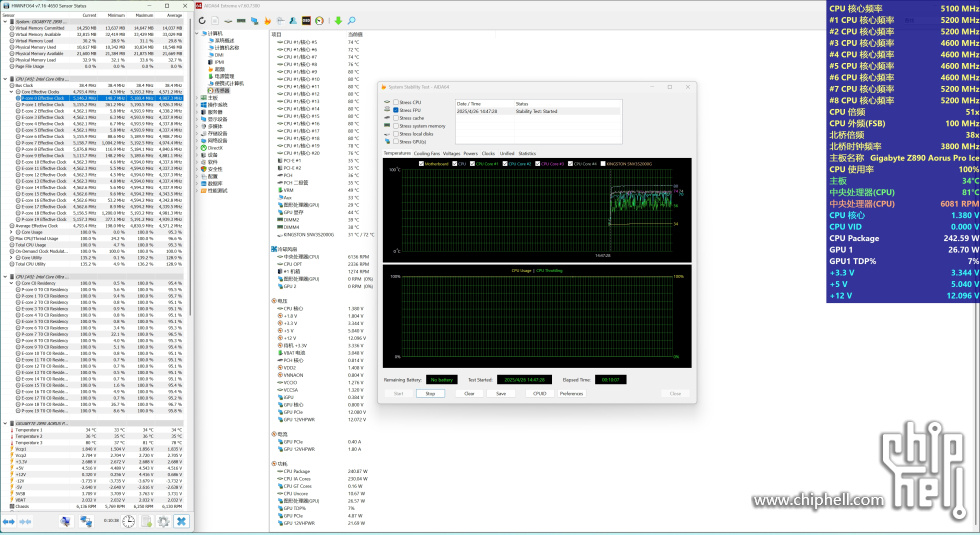Click HWiNFO clock reset icon
This screenshot has height=535, width=980.
click(x=129, y=521)
